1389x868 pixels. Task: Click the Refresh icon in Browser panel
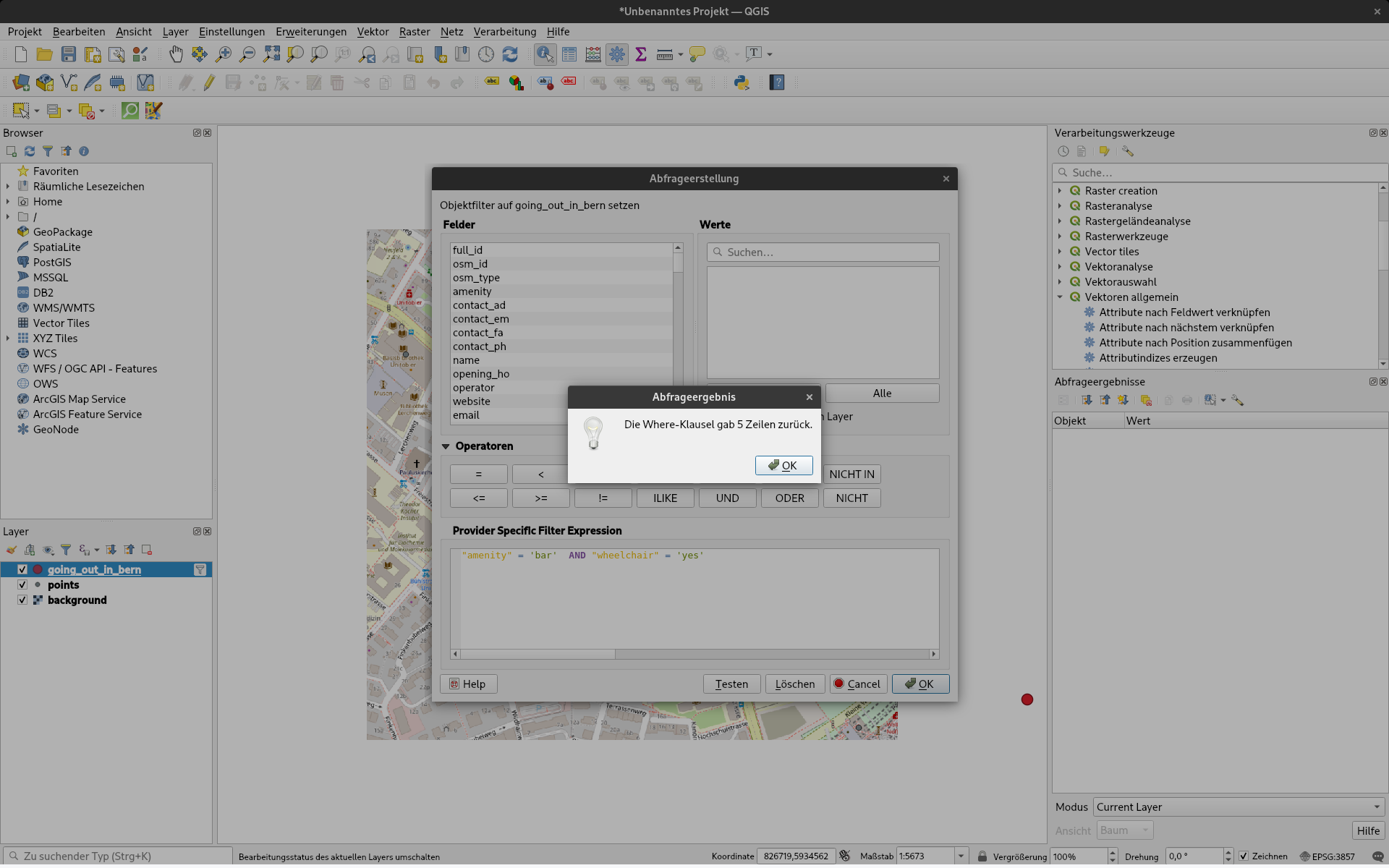tap(30, 151)
